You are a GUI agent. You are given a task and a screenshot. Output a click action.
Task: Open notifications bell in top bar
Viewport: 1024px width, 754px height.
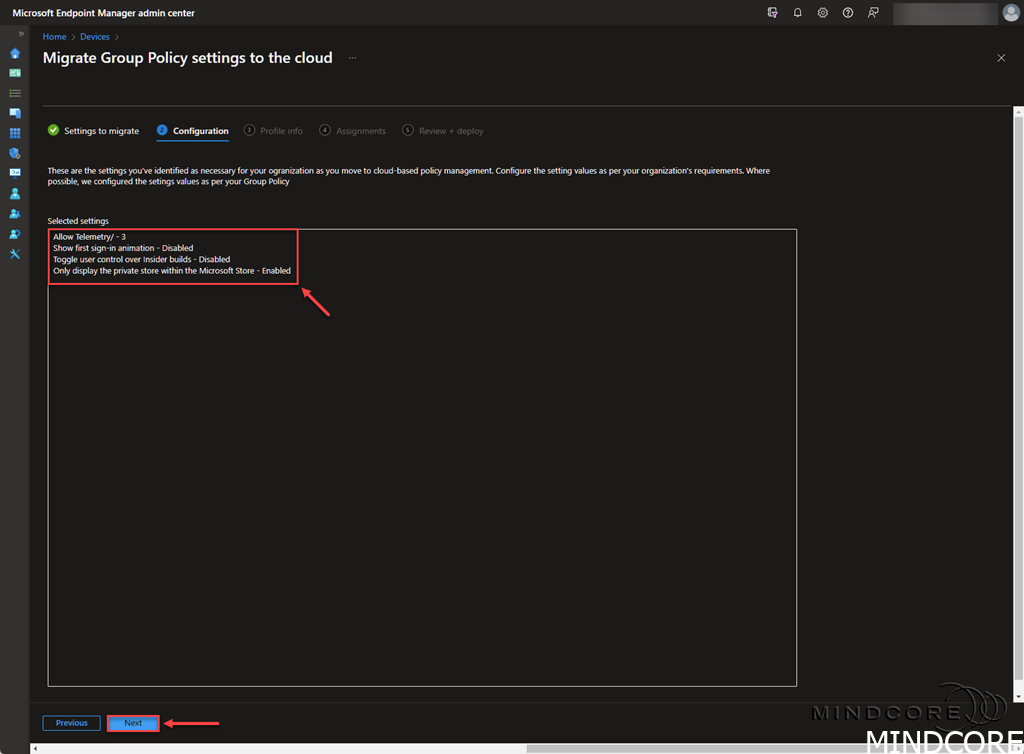(798, 13)
